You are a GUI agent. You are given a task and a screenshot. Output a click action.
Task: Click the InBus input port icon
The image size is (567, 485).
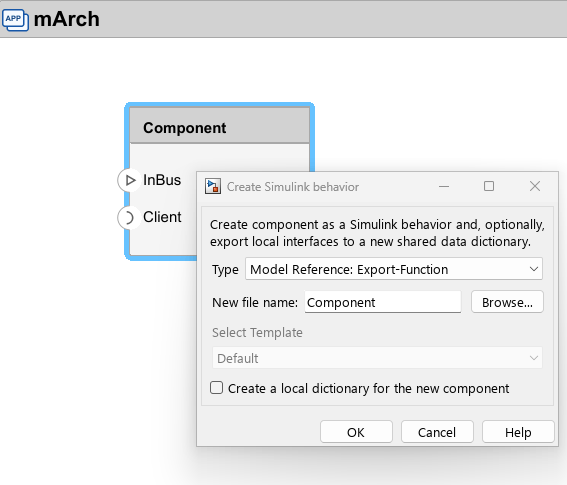(129, 180)
